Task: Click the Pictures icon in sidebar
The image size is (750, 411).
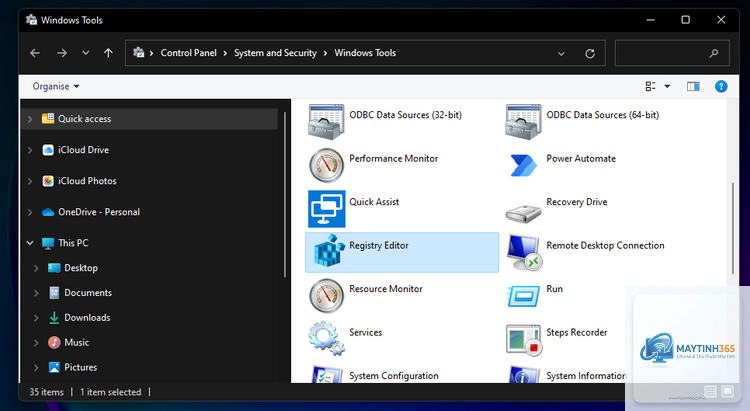Action: (54, 367)
